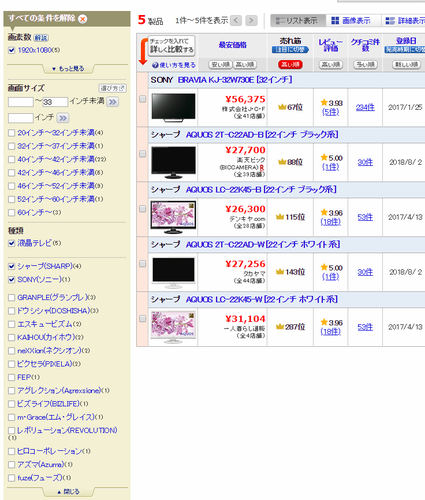Sort by クチコミ件数 多い順
Image resolution: width=425 pixels, height=500 pixels.
[x=365, y=64]
